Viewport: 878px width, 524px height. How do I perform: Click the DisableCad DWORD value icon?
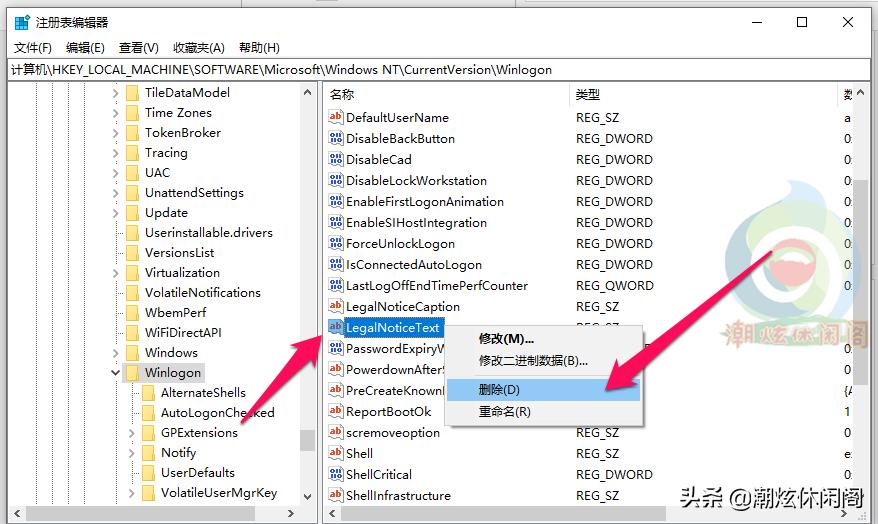pyautogui.click(x=336, y=160)
